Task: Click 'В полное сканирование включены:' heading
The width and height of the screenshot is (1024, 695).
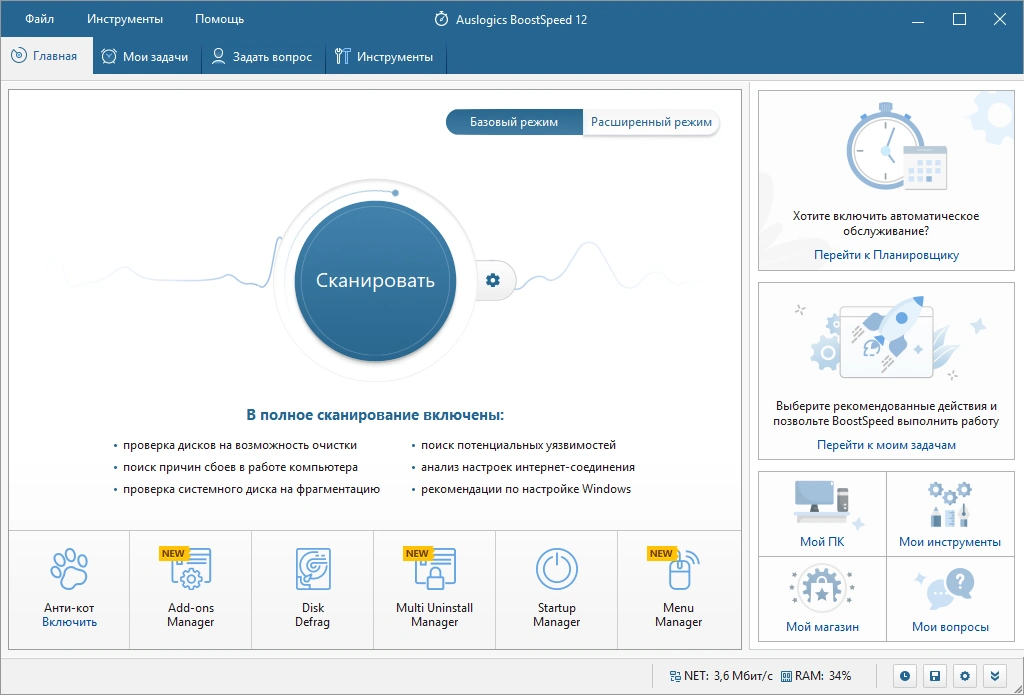Action: [x=375, y=415]
